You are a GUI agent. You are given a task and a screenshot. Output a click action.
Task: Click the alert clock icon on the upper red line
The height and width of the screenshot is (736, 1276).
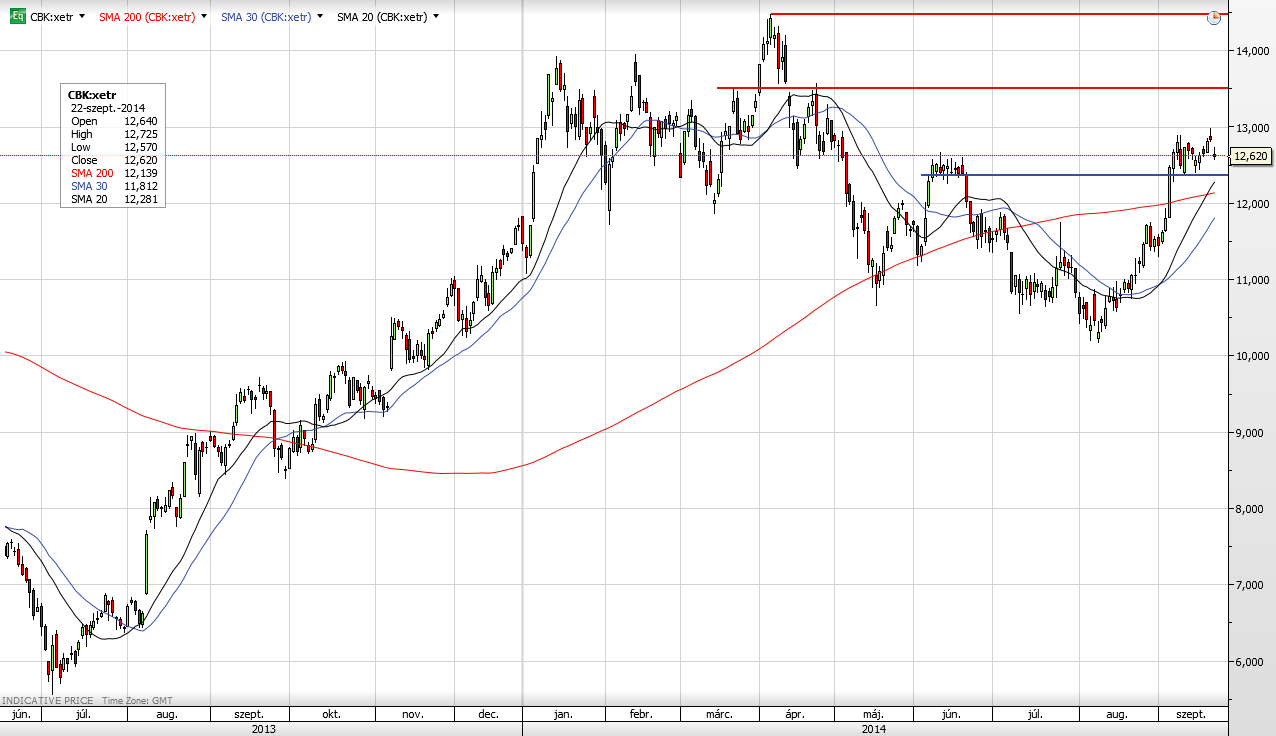[1214, 17]
